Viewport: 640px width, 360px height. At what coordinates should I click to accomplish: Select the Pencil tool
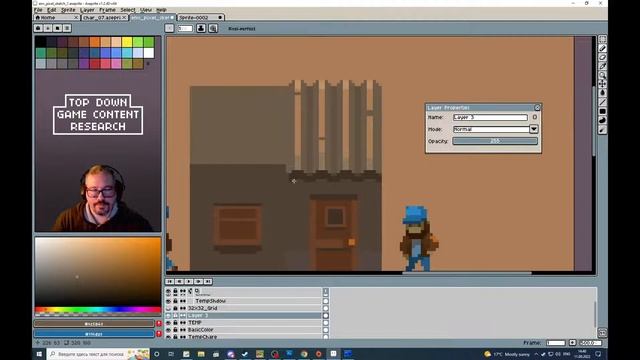tap(602, 49)
